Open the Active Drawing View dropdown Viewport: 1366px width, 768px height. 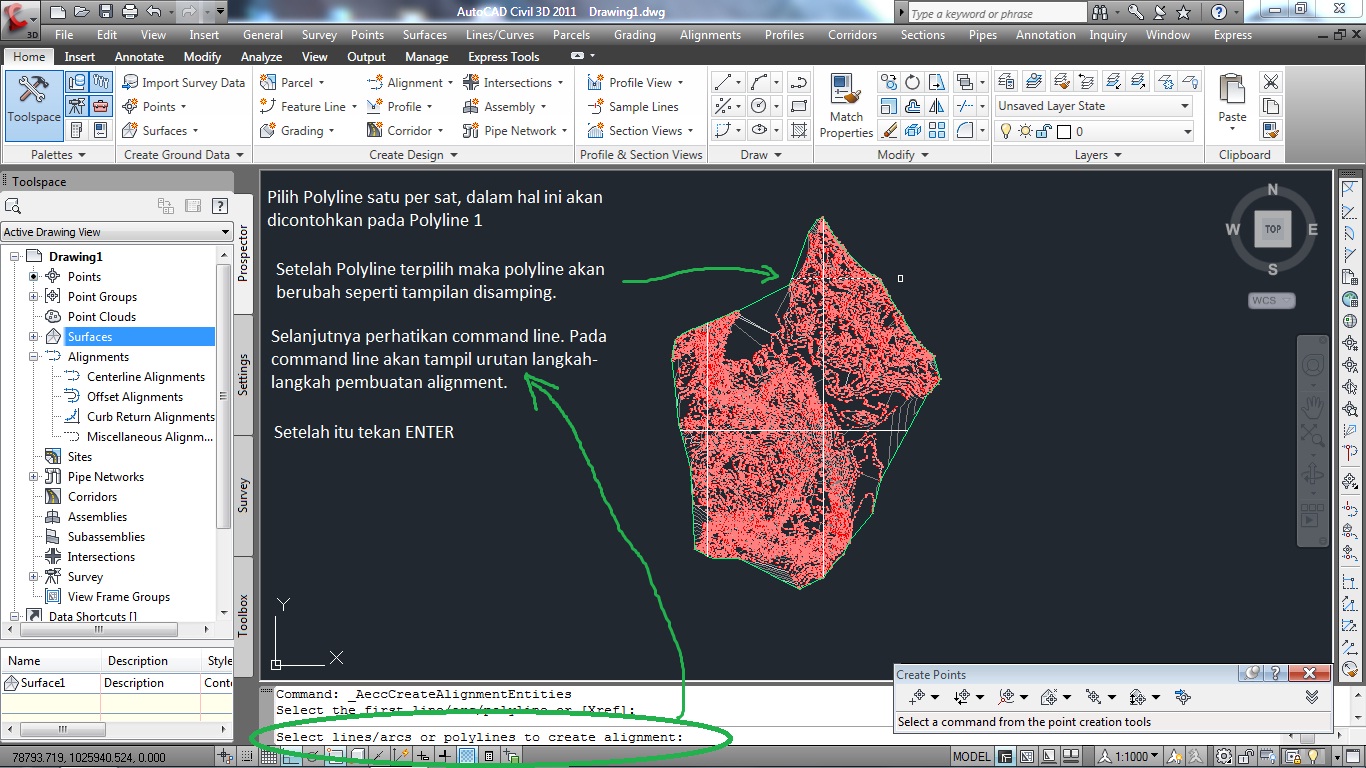117,232
